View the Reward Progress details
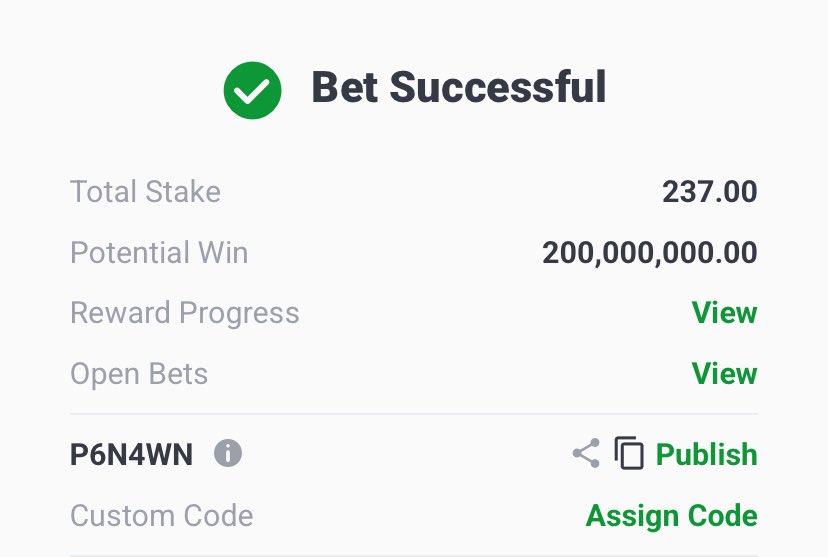Screen dimensions: 828x557 724,313
